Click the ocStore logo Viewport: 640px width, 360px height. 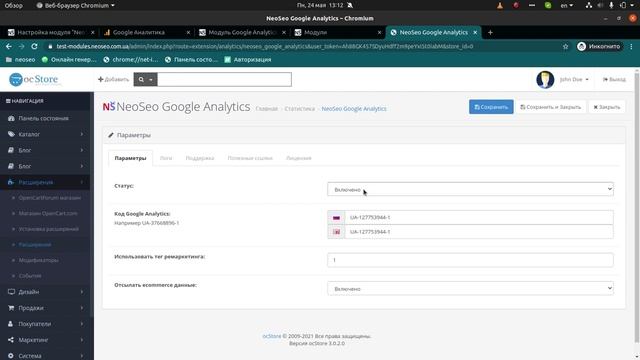point(34,79)
